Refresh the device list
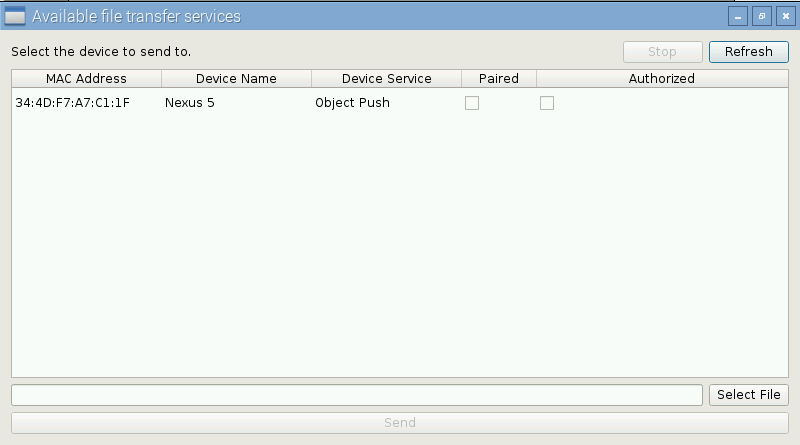Image resolution: width=800 pixels, height=445 pixels. [748, 52]
